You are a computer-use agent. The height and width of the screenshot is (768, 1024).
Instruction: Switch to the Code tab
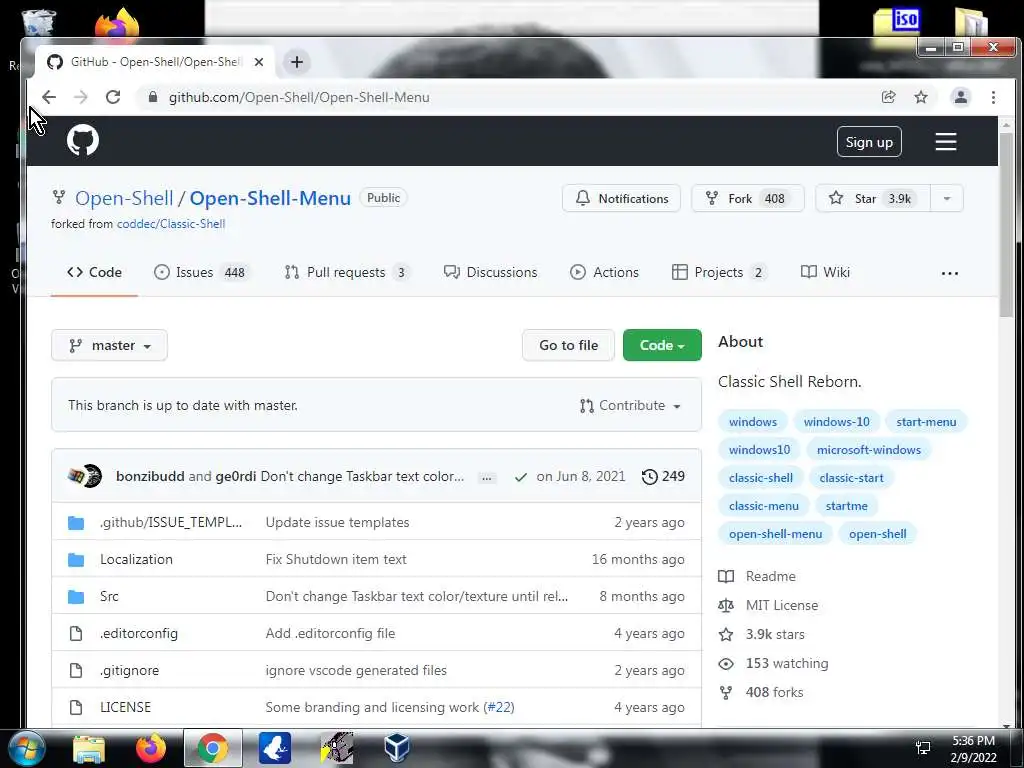tap(94, 272)
